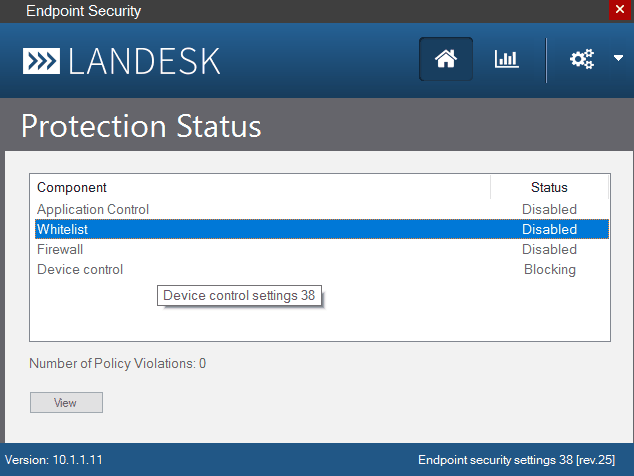This screenshot has height=476, width=634.
Task: Close the Endpoint Security window
Action: coord(620,10)
